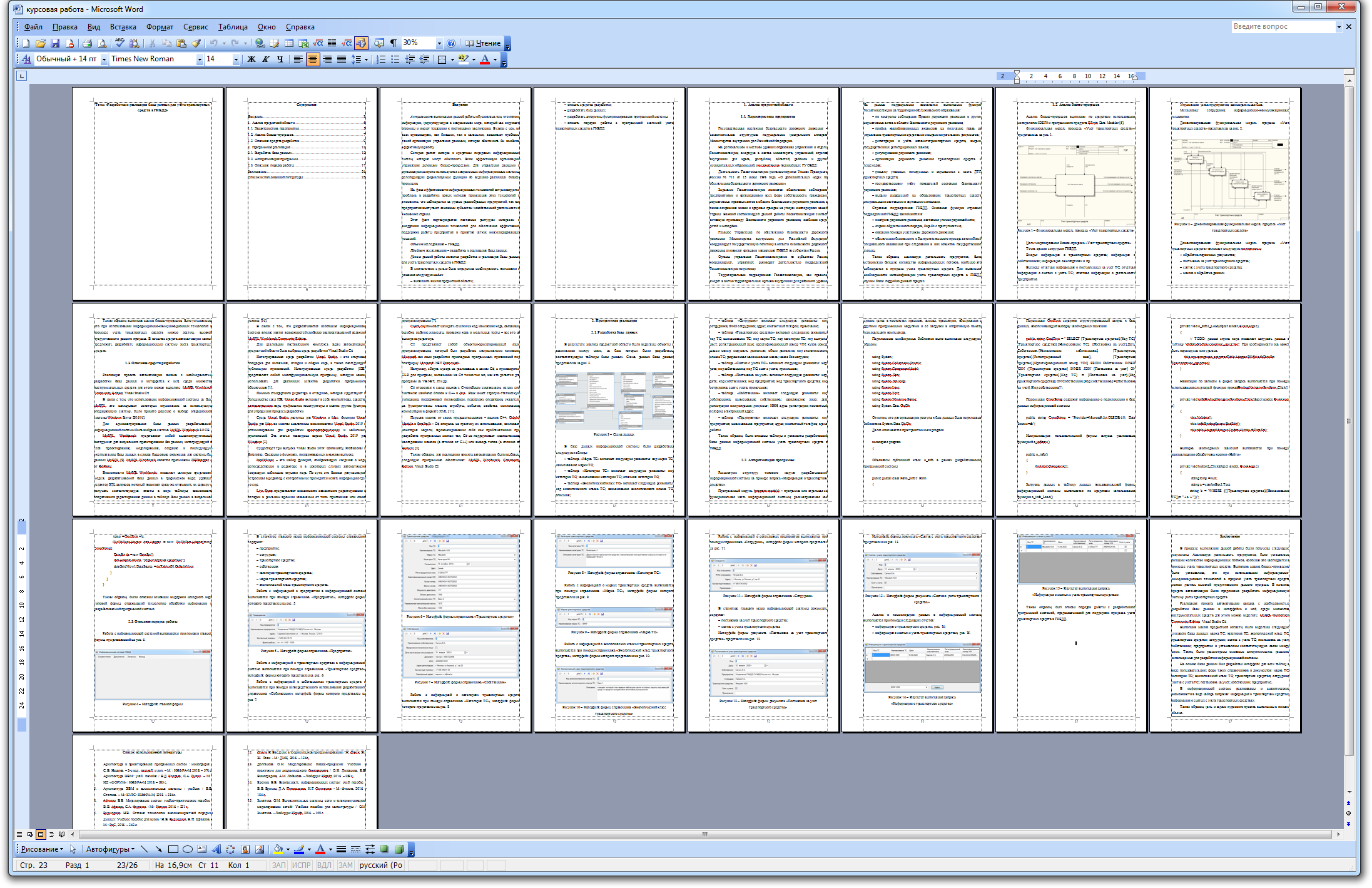
Task: Toggle show paragraph marks (¶)
Action: [x=394, y=43]
